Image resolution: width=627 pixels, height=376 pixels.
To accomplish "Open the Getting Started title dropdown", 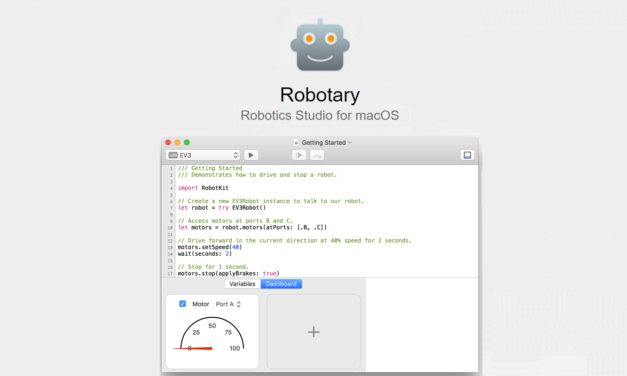I will (x=349, y=142).
